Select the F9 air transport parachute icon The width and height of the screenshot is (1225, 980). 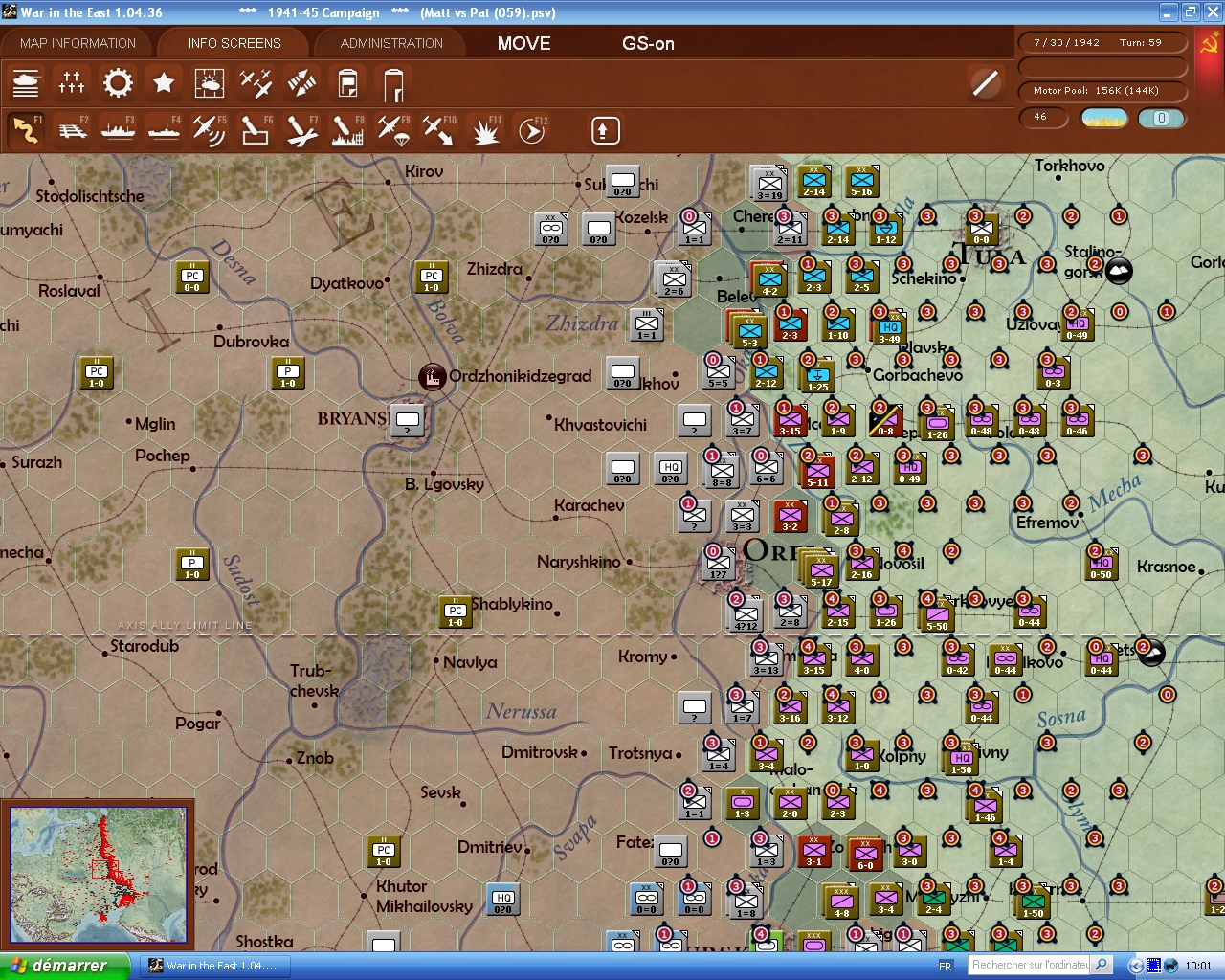[392, 130]
